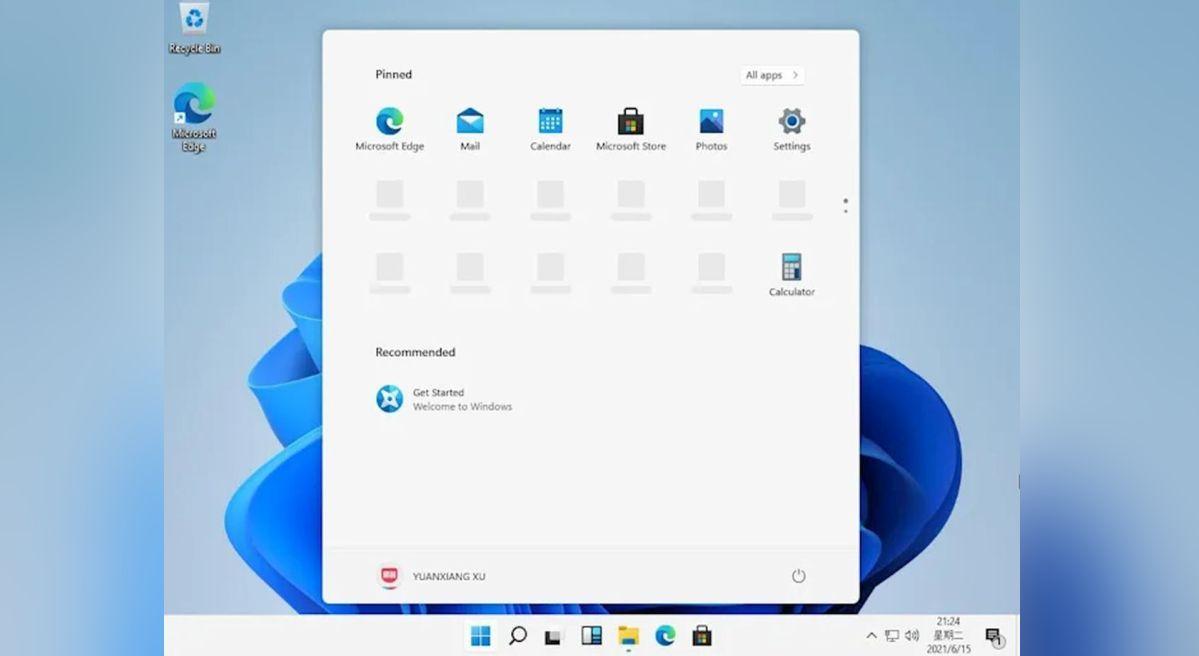
Task: Open the notification center icon
Action: tap(994, 636)
